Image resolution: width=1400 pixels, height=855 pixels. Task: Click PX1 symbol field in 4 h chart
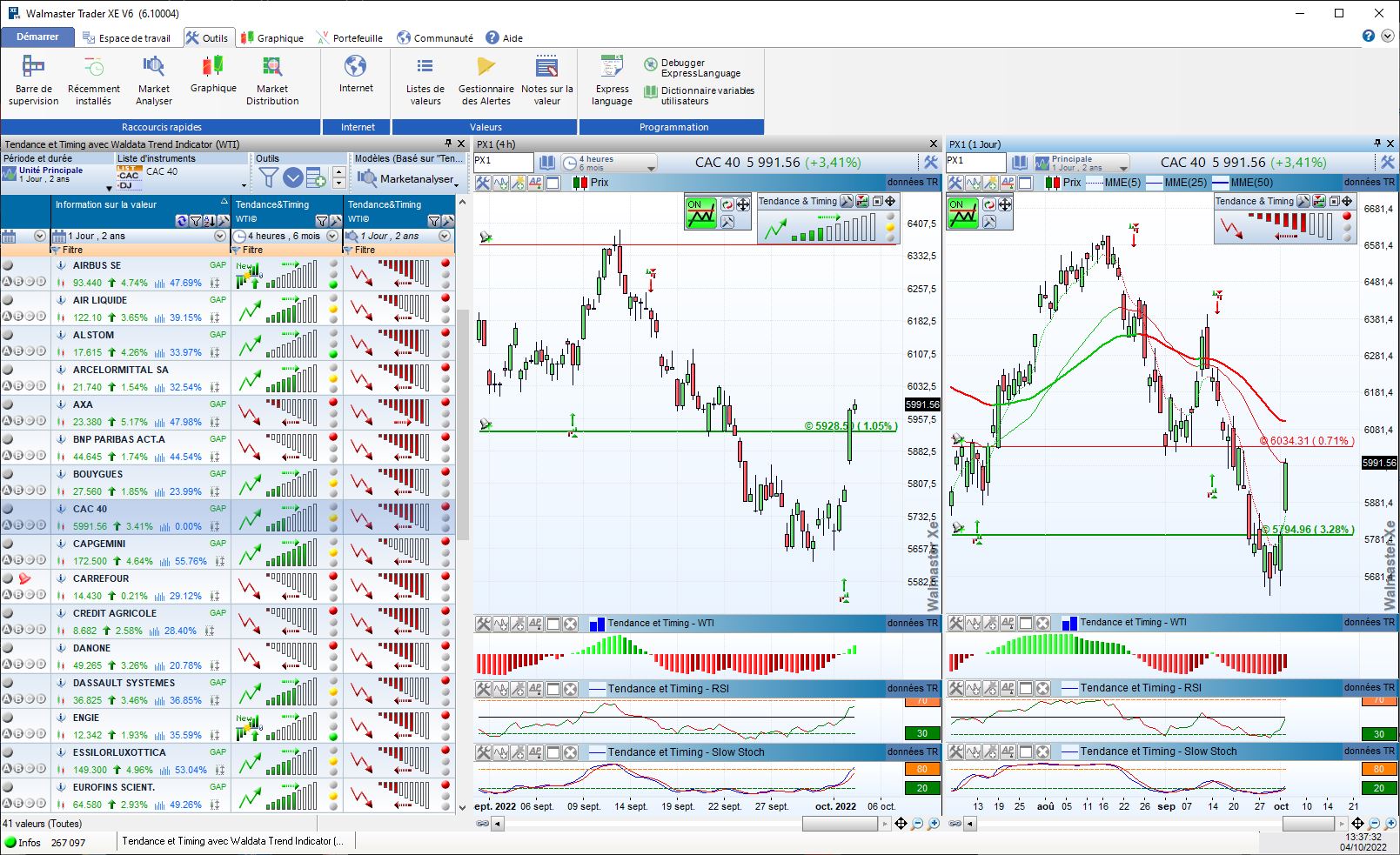click(x=503, y=162)
